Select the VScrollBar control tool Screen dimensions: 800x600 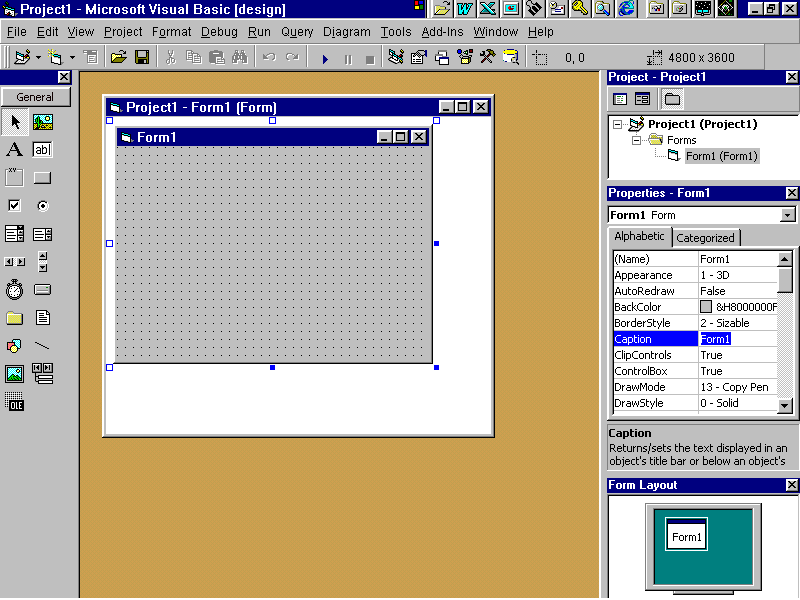click(42, 262)
